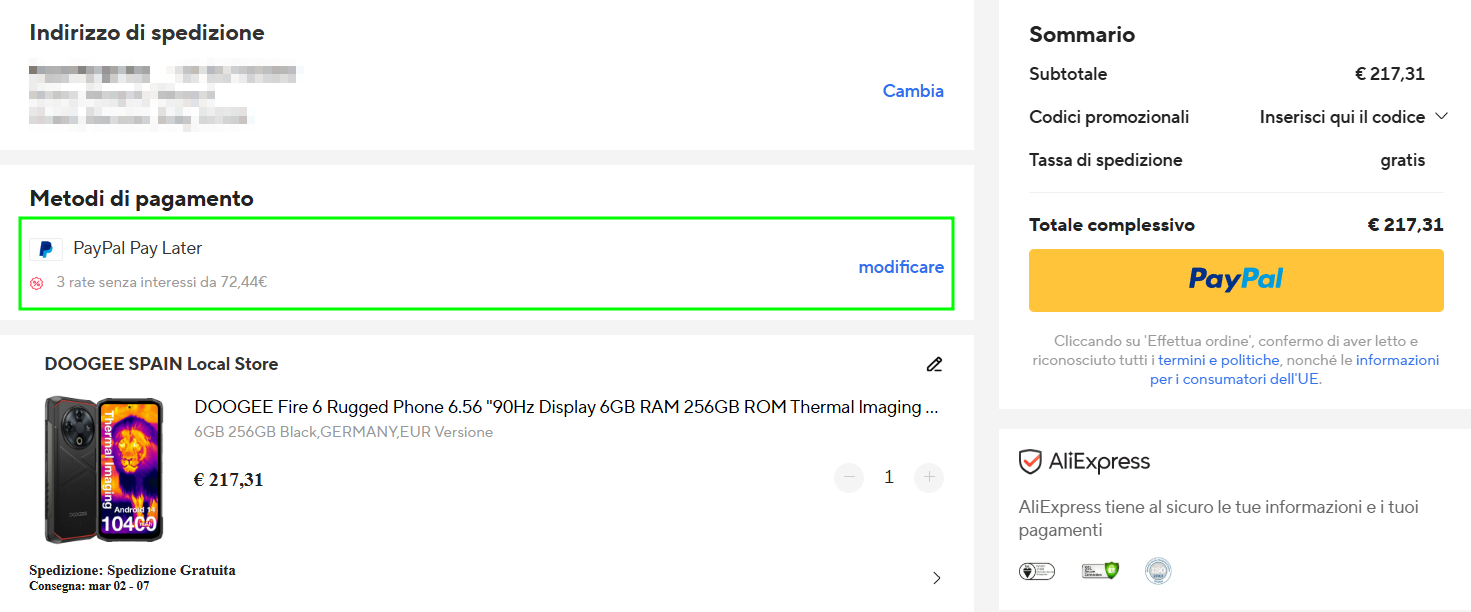This screenshot has width=1471, height=612.
Task: Click the SSL Secure Connection badge
Action: click(1099, 571)
